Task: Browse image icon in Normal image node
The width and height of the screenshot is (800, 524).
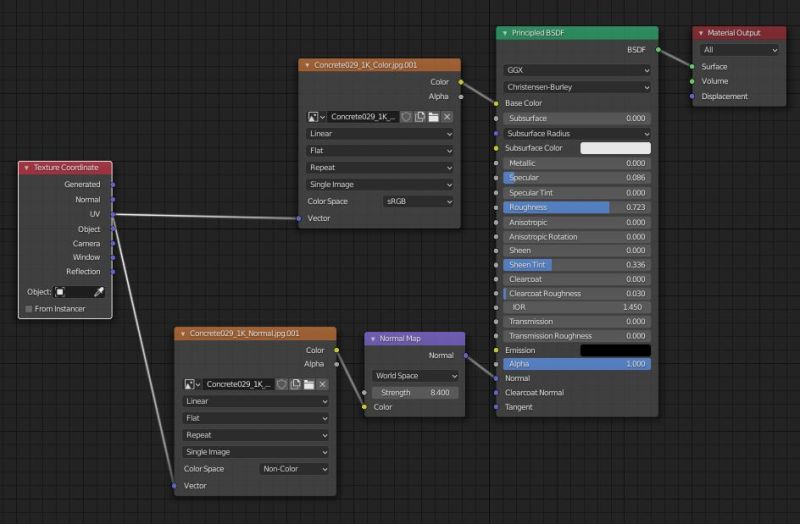Action: tap(191, 384)
